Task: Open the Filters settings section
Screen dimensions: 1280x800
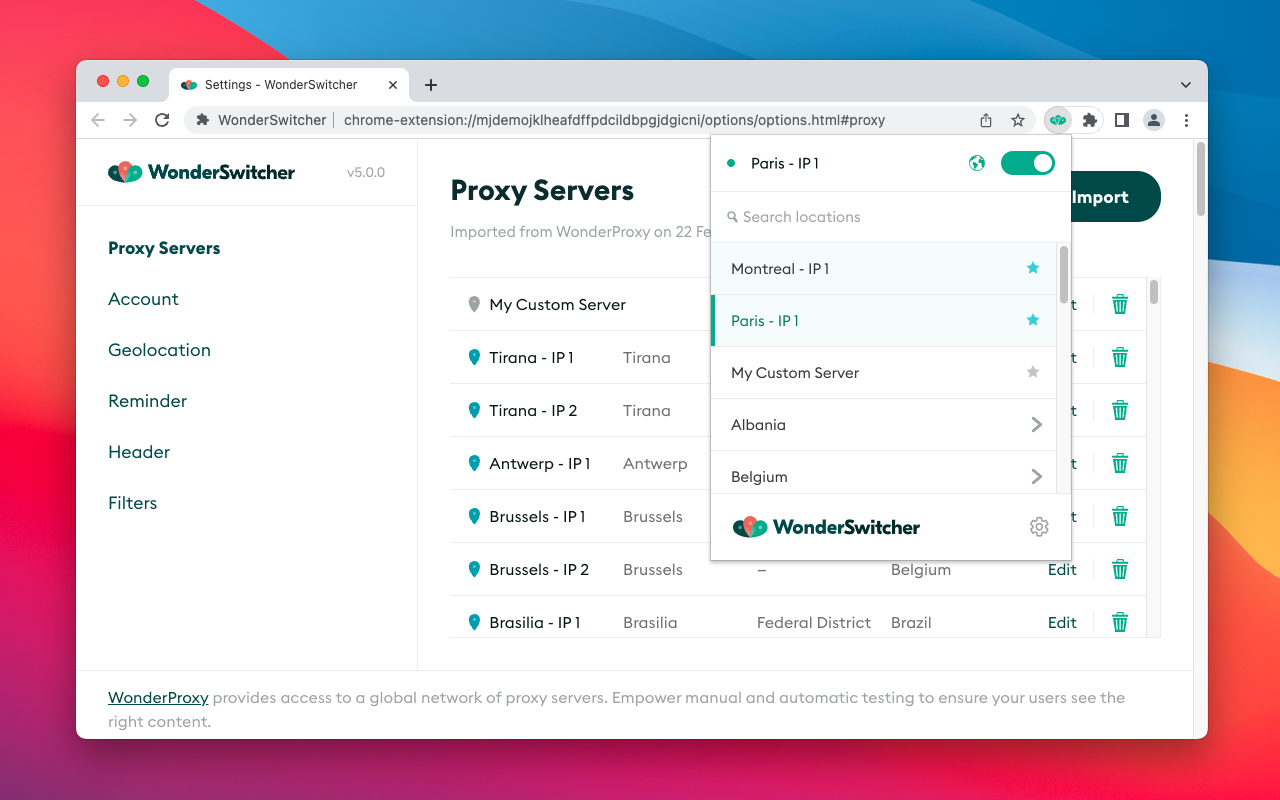Action: tap(132, 503)
